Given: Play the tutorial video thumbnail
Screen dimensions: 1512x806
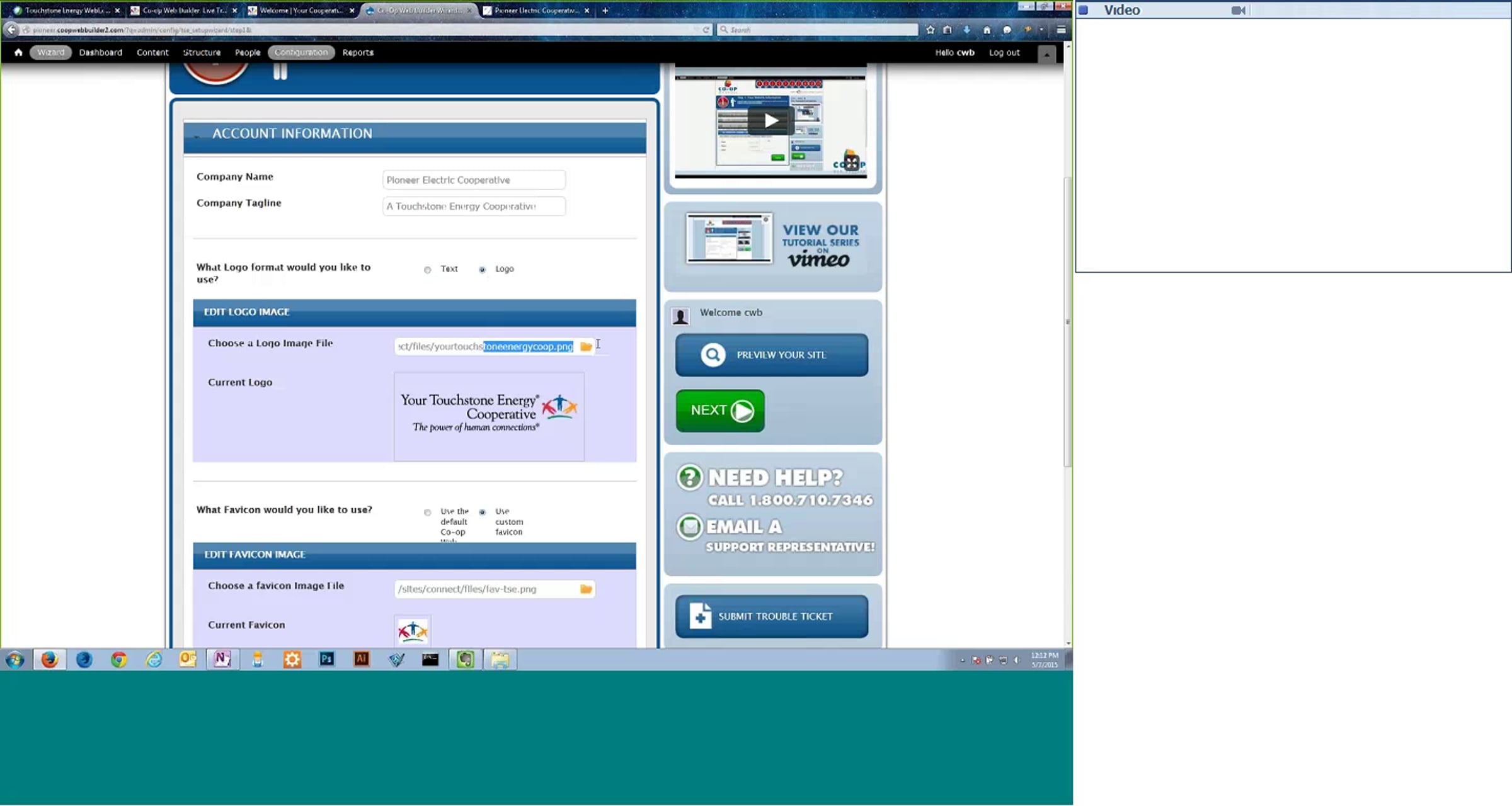Looking at the screenshot, I should coord(770,120).
